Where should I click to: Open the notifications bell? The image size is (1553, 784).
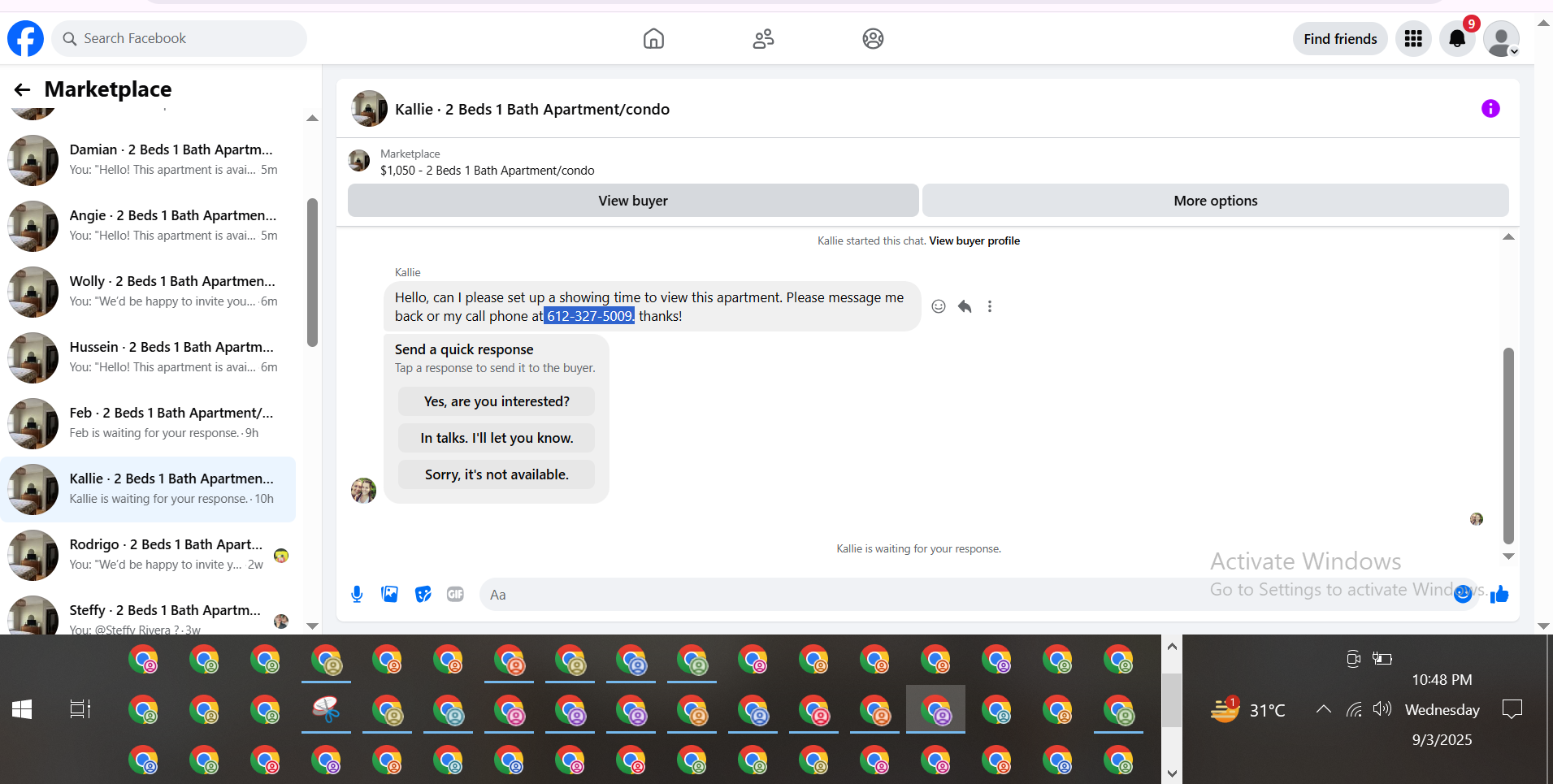pos(1457,38)
